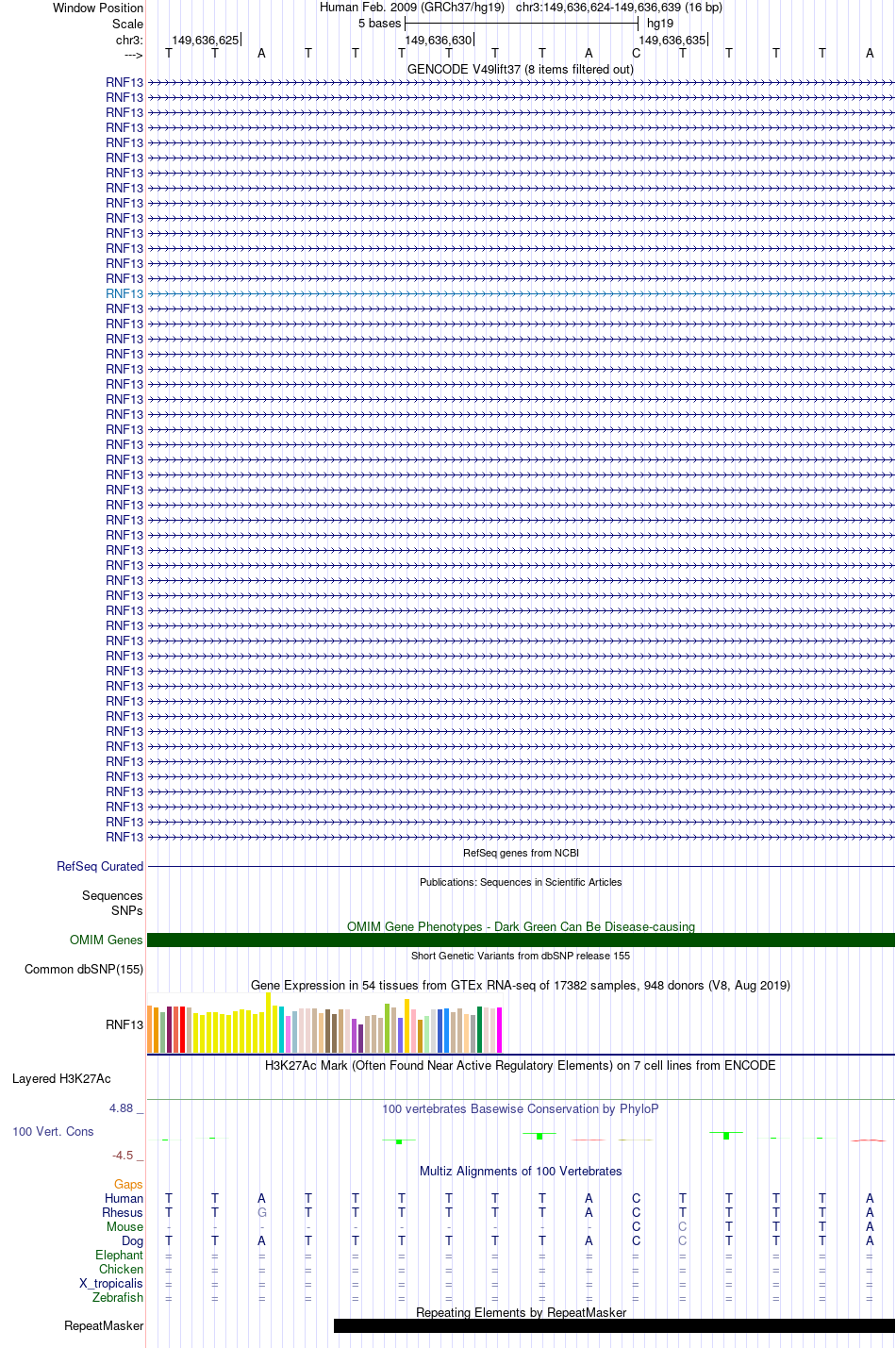Click the ---> strand direction arrow label
Screen dimensions: 896x1348
click(x=133, y=55)
